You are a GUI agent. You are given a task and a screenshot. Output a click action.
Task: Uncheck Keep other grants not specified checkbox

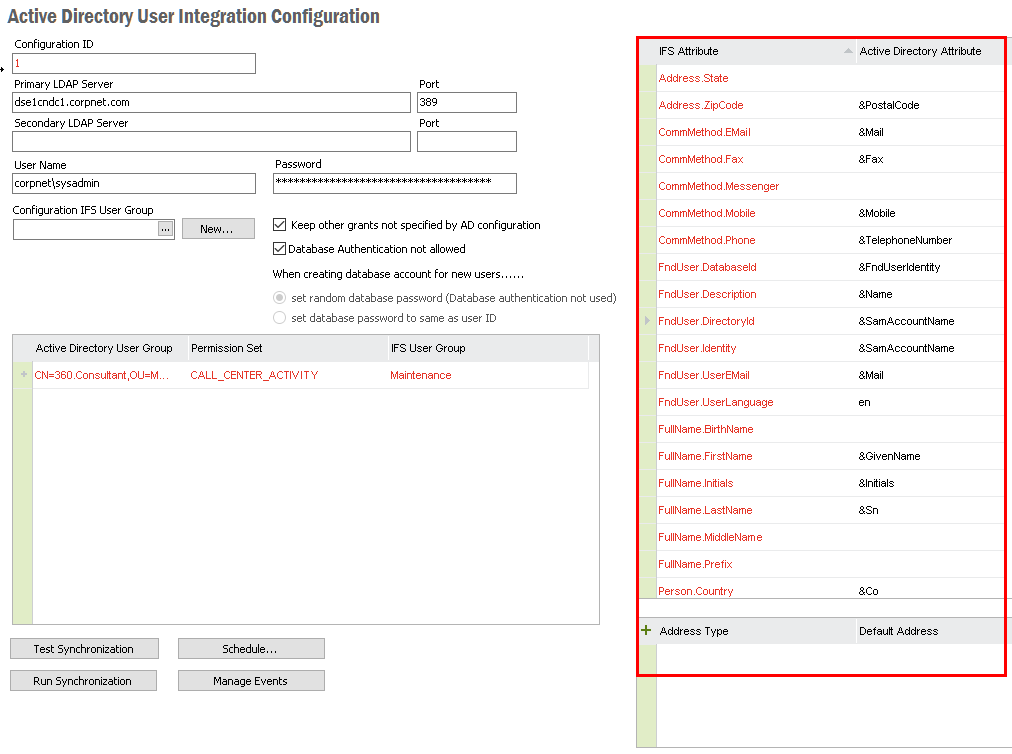(x=280, y=224)
